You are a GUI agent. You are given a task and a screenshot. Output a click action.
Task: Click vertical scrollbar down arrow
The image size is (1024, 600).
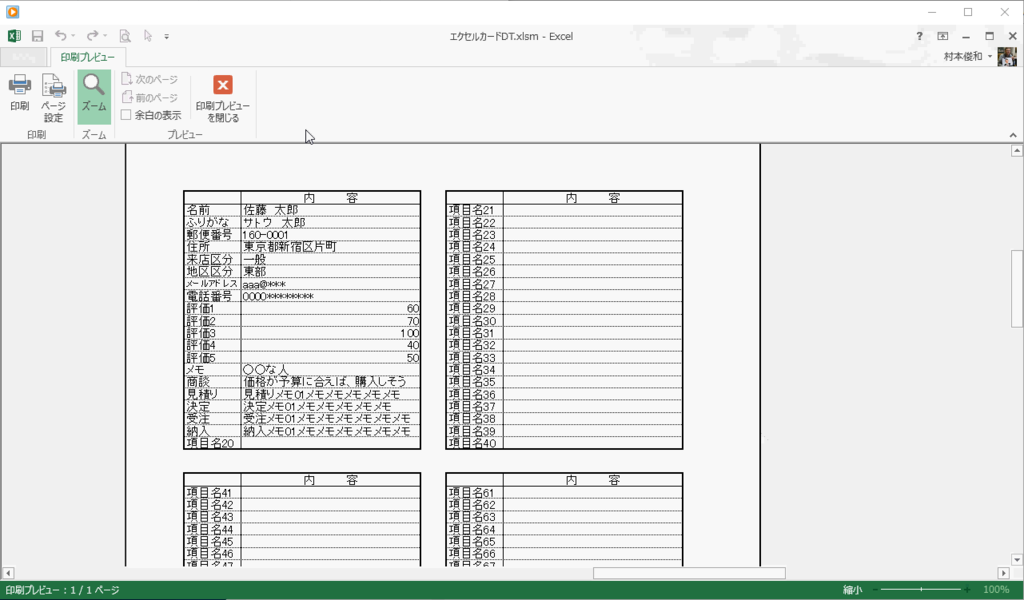(x=1017, y=560)
